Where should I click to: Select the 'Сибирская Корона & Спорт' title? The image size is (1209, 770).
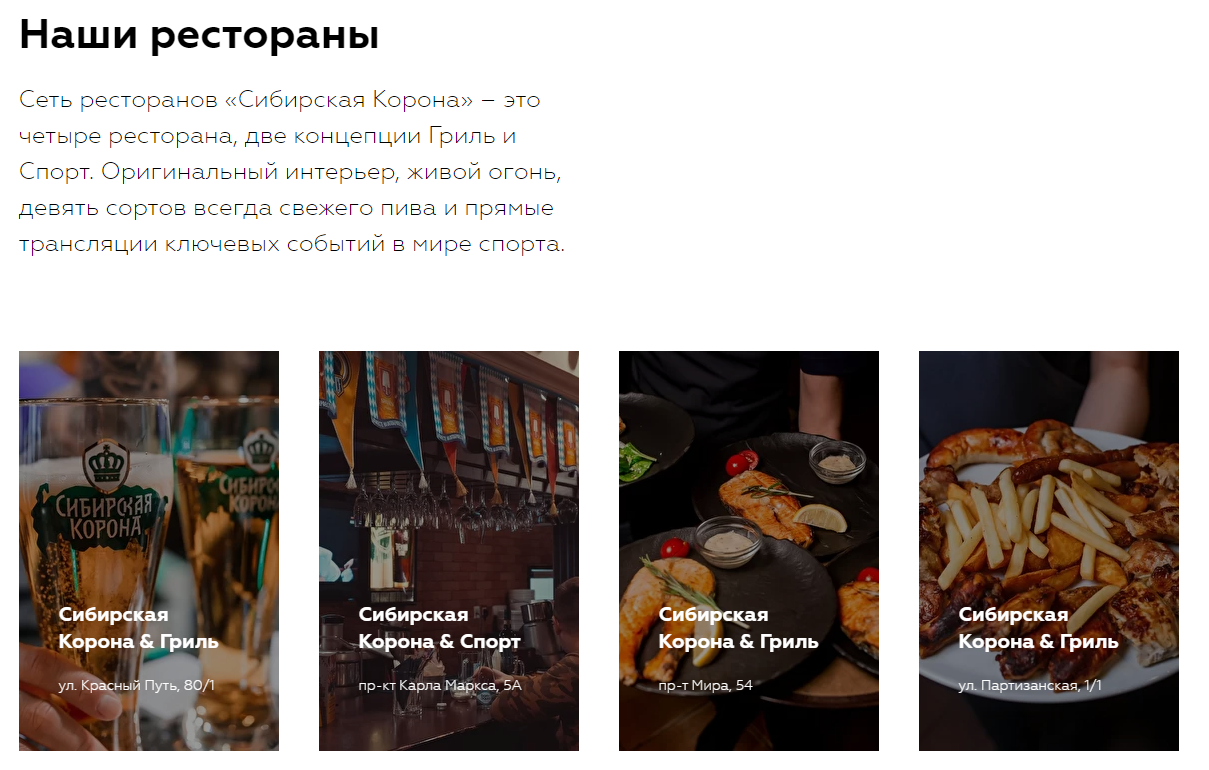[x=439, y=628]
